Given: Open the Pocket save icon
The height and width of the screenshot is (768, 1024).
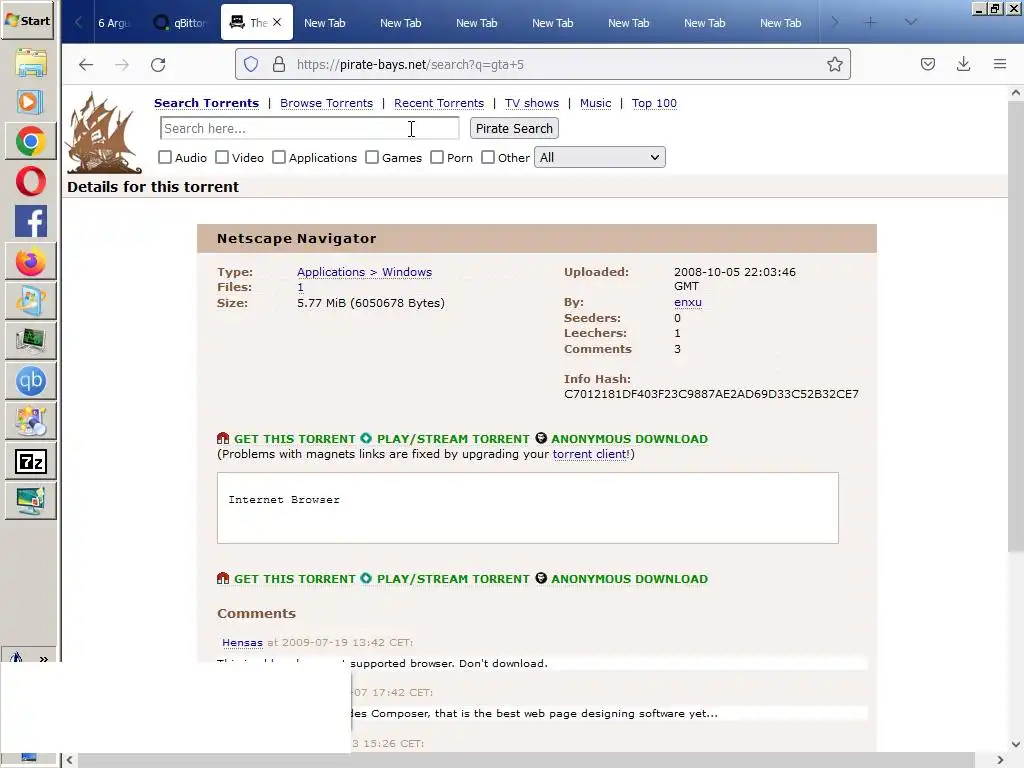Looking at the screenshot, I should click(x=927, y=64).
